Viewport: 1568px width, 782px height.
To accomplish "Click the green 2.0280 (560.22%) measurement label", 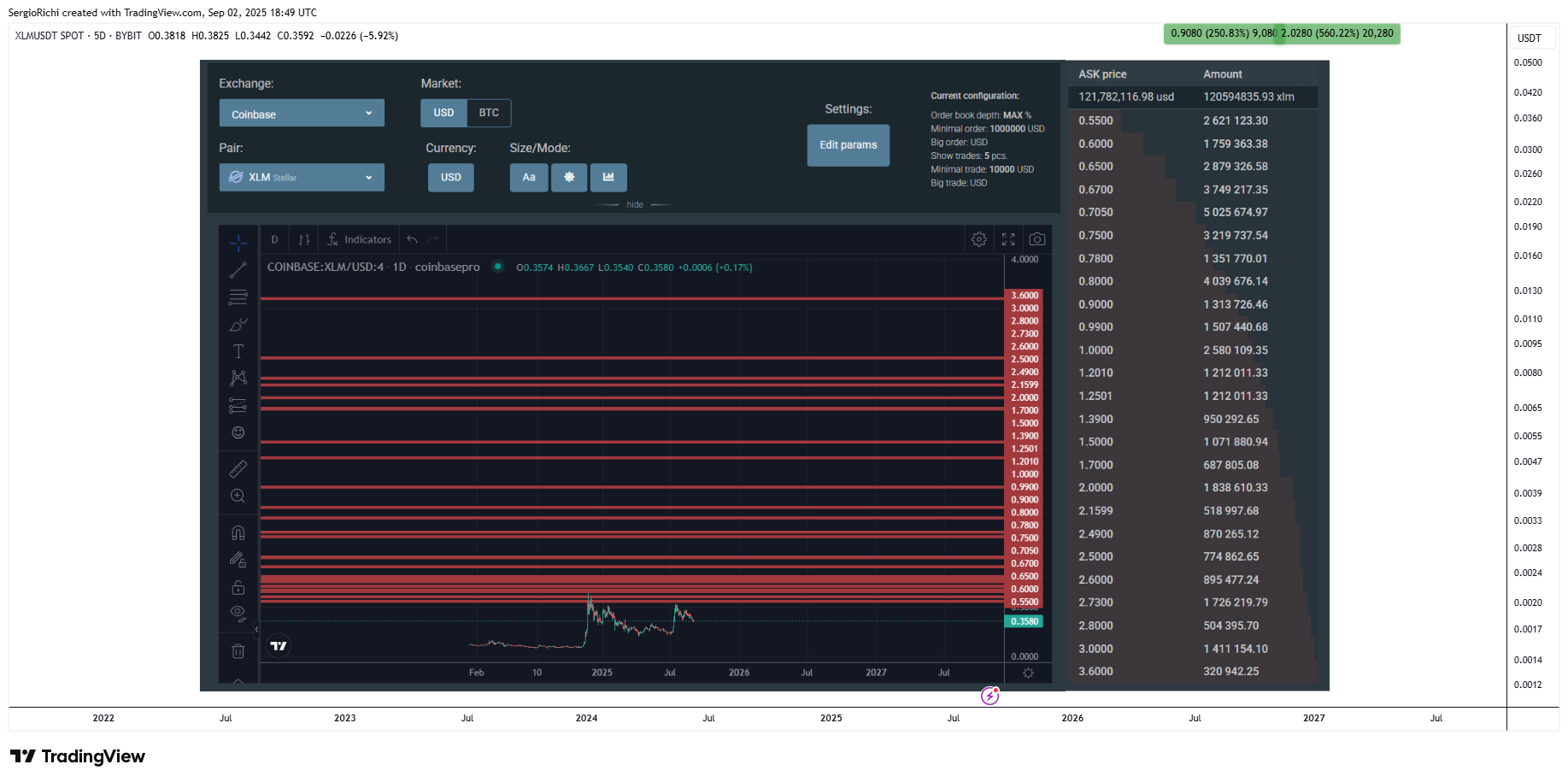I will tap(1336, 33).
